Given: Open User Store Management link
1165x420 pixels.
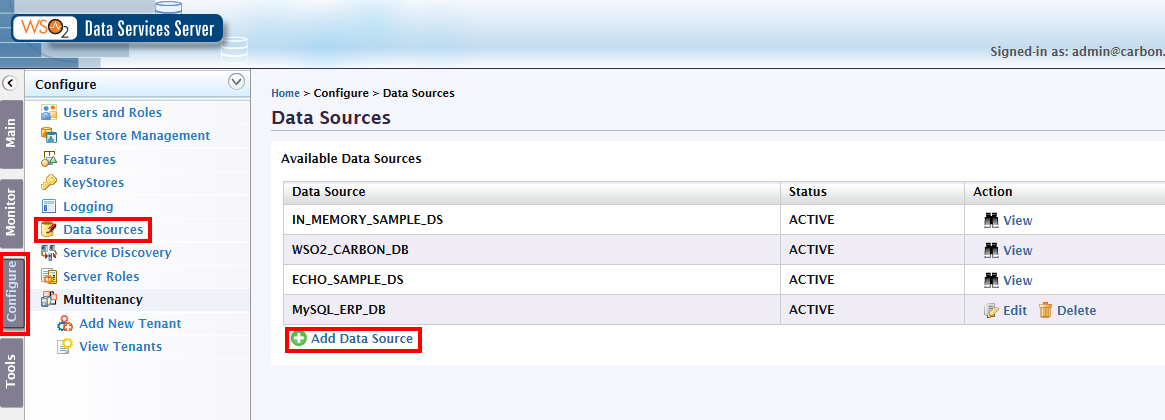Looking at the screenshot, I should (x=137, y=136).
